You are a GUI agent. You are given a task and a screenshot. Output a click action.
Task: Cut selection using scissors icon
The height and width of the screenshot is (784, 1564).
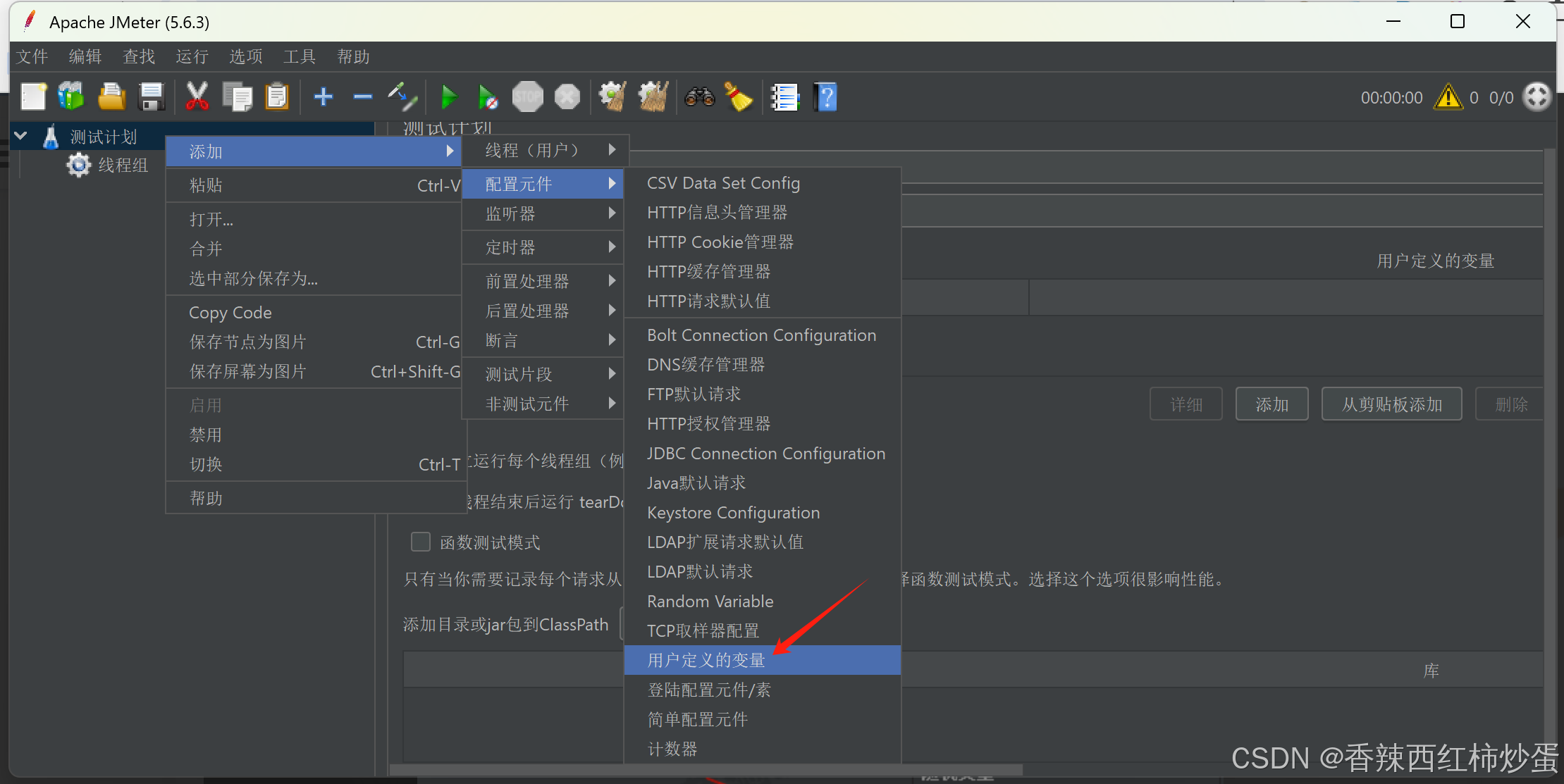(x=197, y=97)
